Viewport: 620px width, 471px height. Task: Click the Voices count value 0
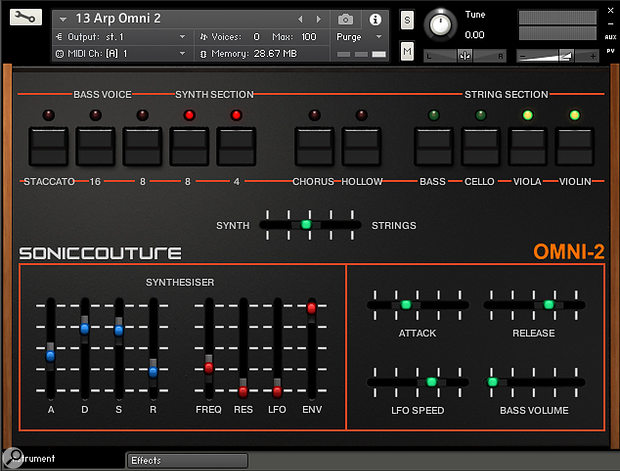[256, 37]
